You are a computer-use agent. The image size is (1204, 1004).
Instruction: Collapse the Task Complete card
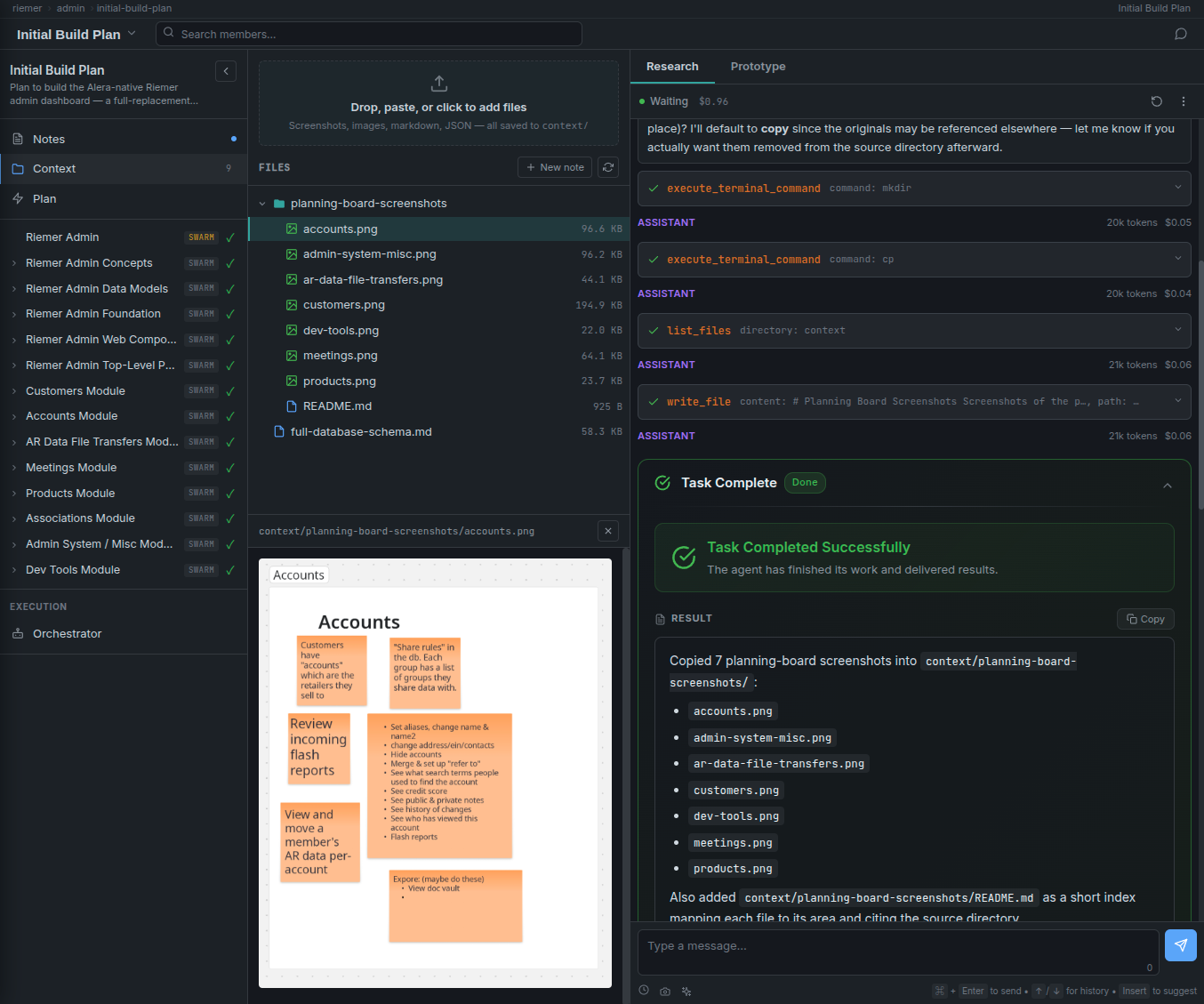coord(1168,486)
